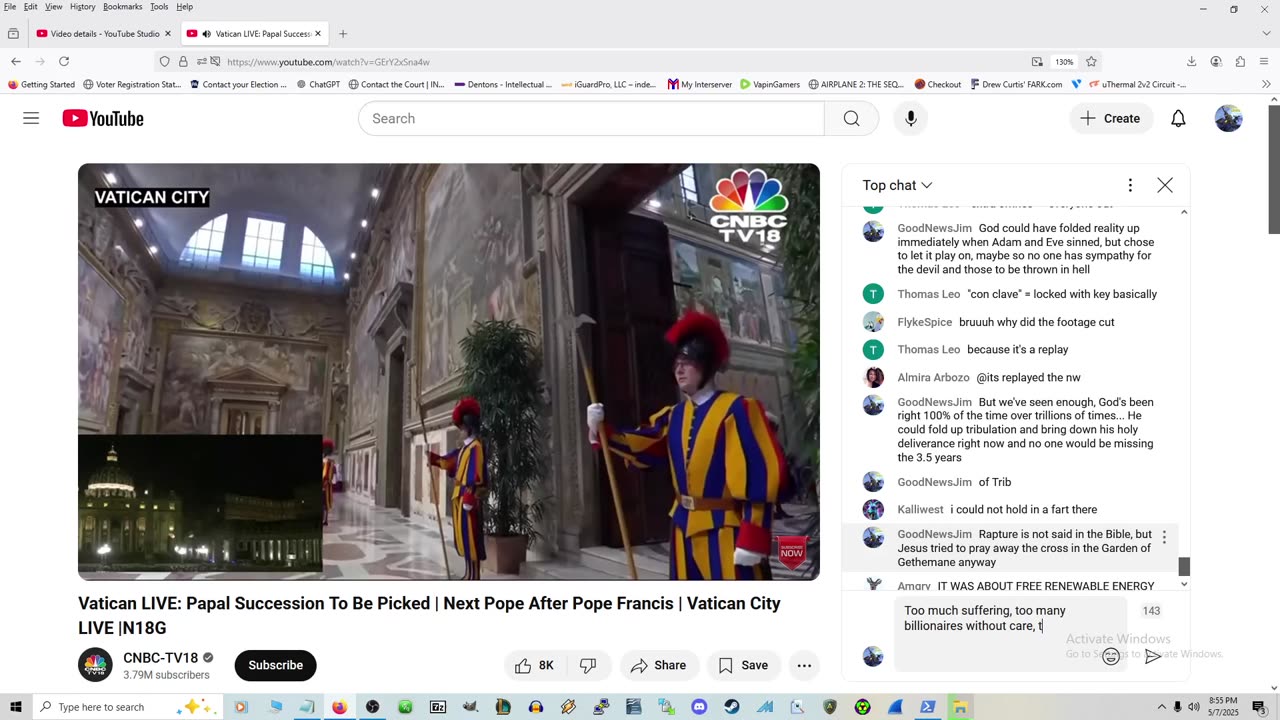
Task: Open the Bookmarks menu
Action: (123, 7)
